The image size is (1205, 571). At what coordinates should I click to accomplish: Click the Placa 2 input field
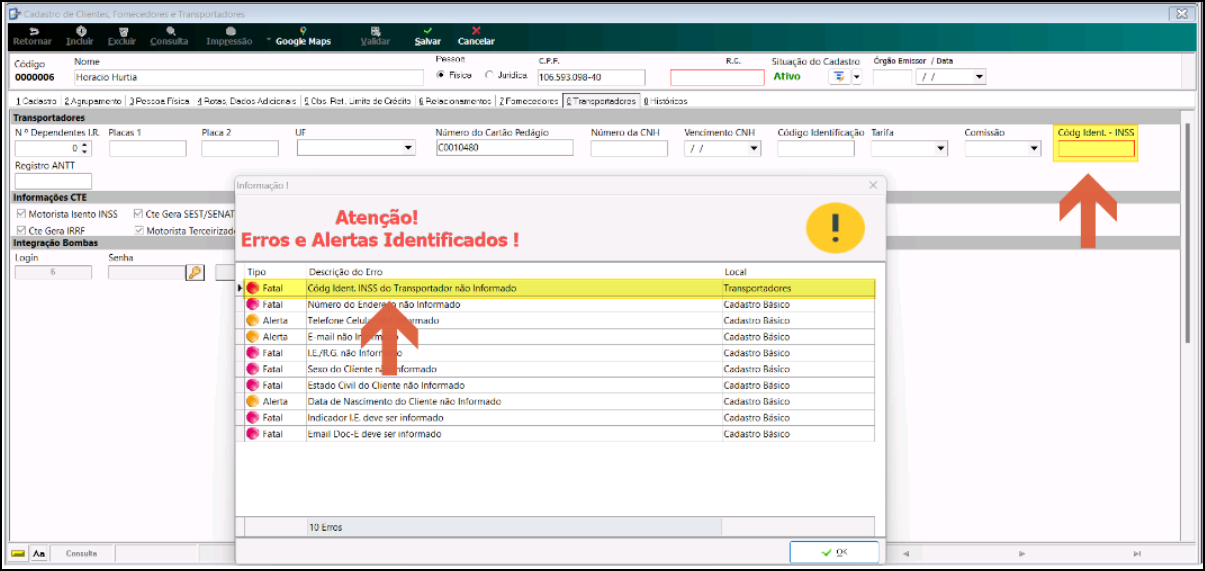[240, 148]
